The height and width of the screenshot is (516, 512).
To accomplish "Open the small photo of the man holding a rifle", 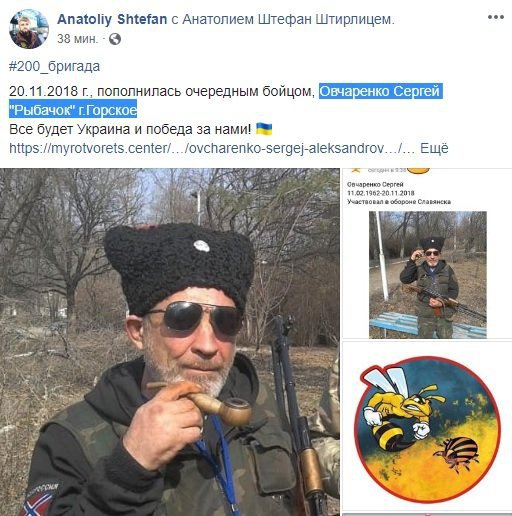I will coord(428,275).
